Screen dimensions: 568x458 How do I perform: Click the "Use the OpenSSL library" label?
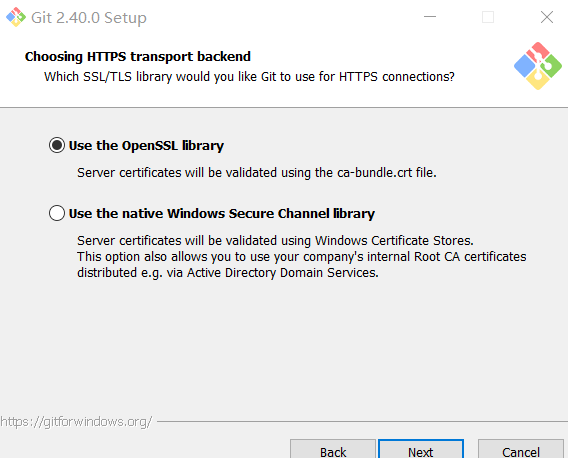[x=146, y=146]
